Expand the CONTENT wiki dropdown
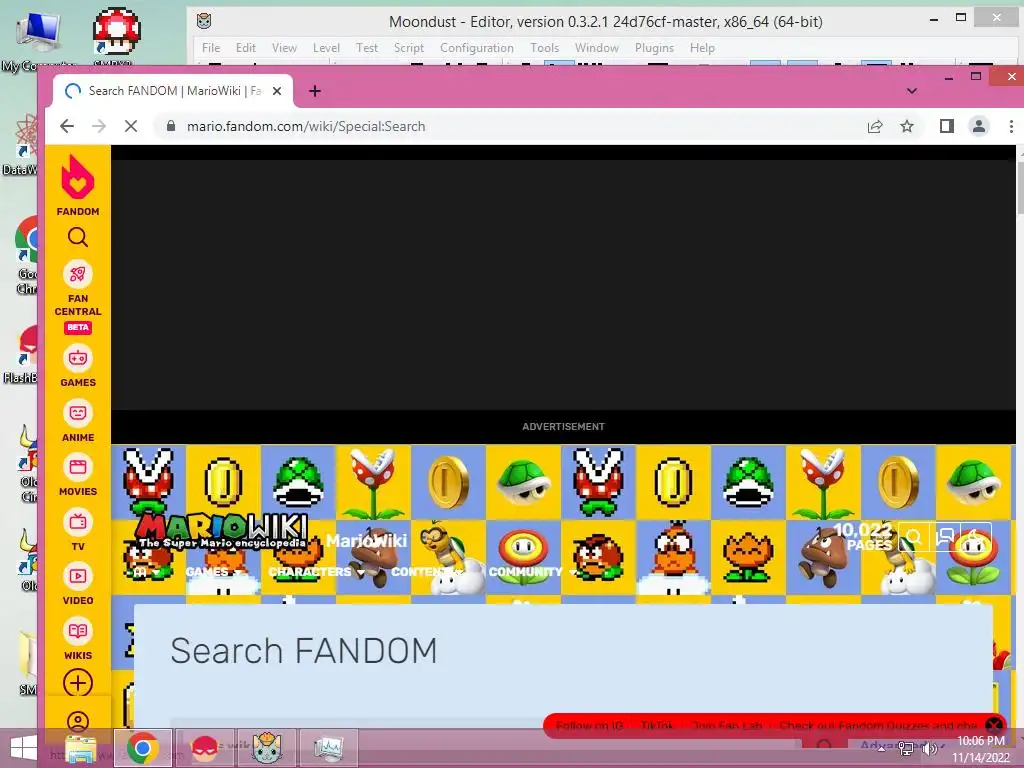Viewport: 1024px width, 768px height. click(427, 572)
